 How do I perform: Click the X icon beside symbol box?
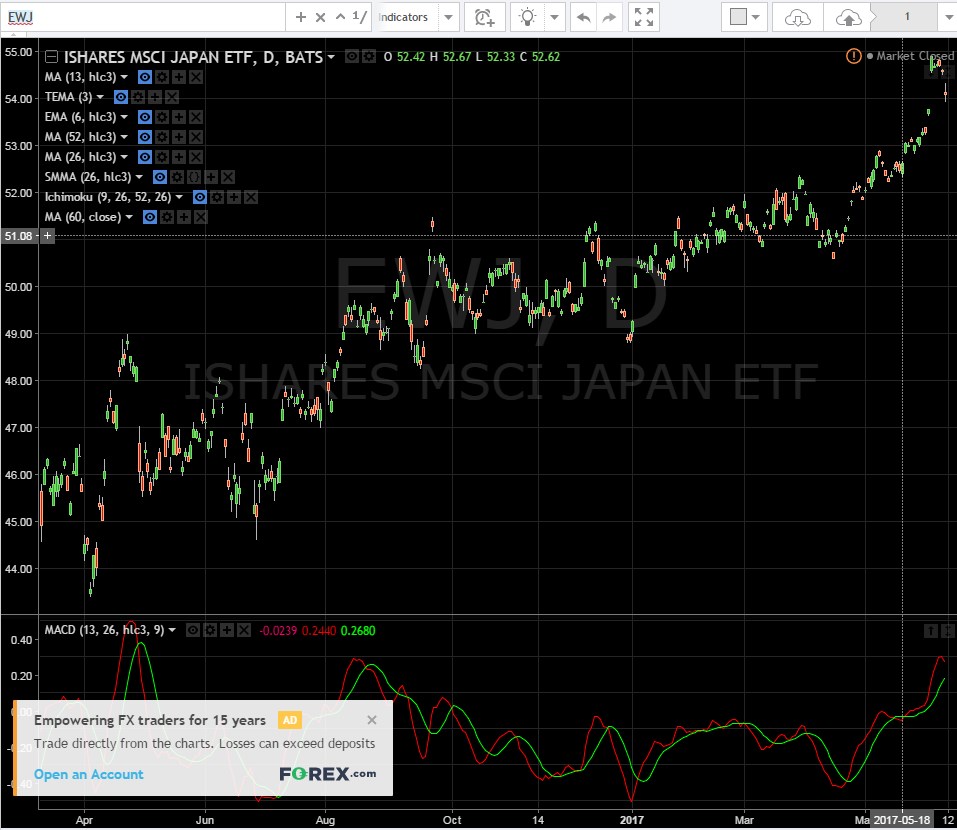pos(320,17)
